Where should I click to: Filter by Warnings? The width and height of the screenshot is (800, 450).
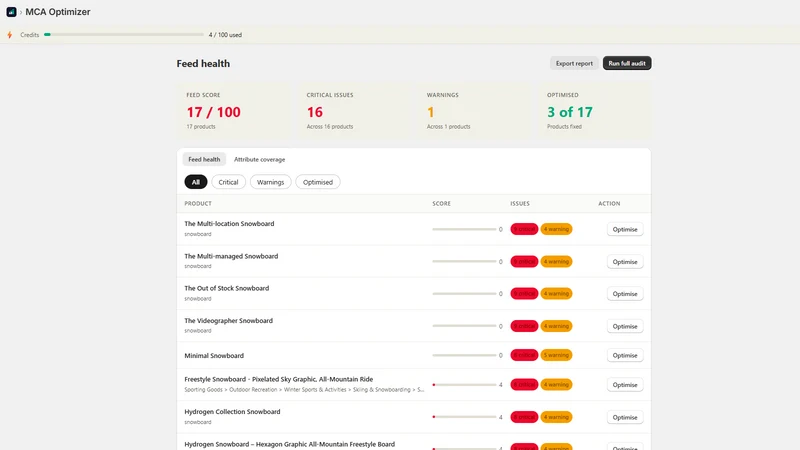(x=270, y=182)
